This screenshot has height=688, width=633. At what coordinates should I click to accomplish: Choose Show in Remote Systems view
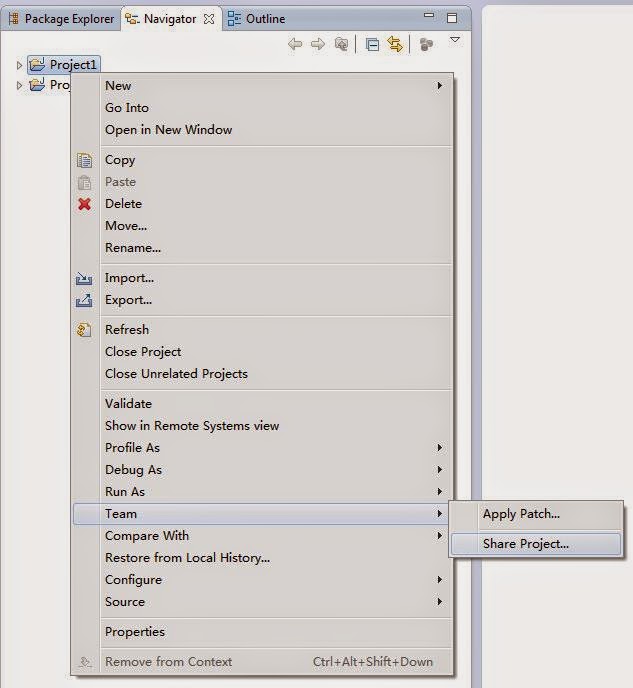tap(262, 425)
